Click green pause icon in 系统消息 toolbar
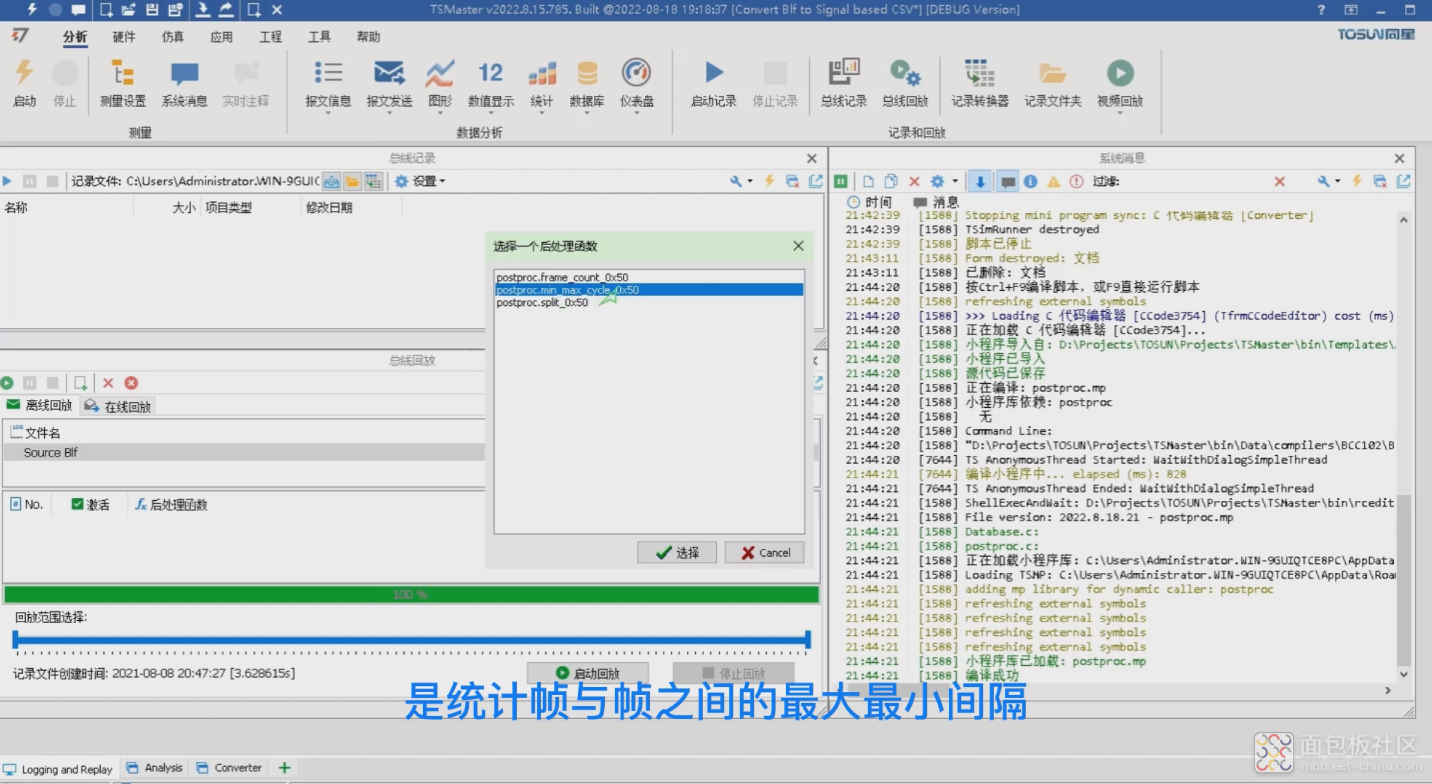 [x=841, y=181]
